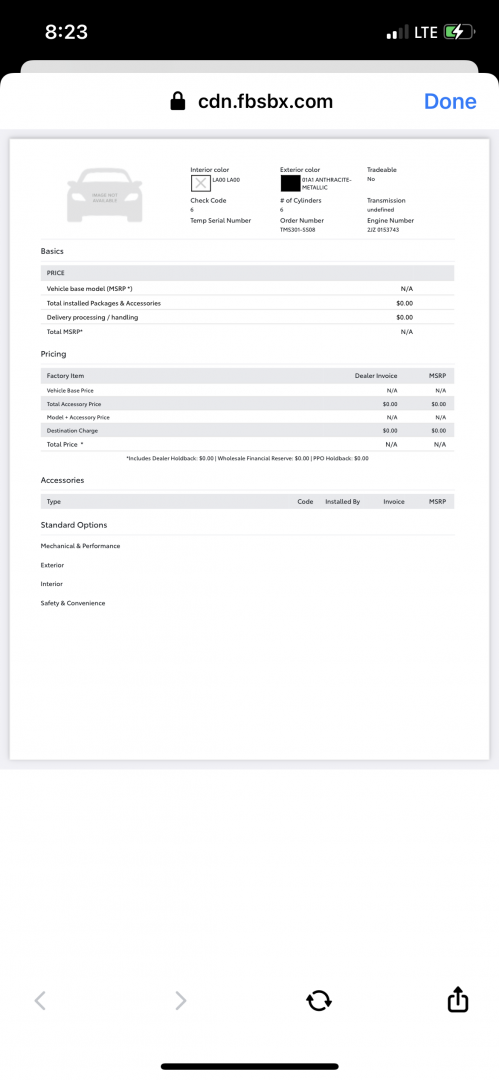This screenshot has height=1080, width=499.
Task: Tap the battery charging status icon
Action: tap(459, 32)
